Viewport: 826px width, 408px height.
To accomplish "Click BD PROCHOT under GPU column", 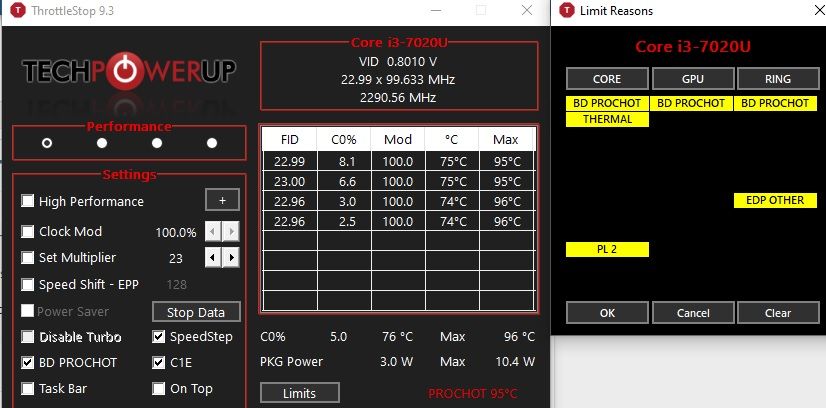I will (691, 103).
